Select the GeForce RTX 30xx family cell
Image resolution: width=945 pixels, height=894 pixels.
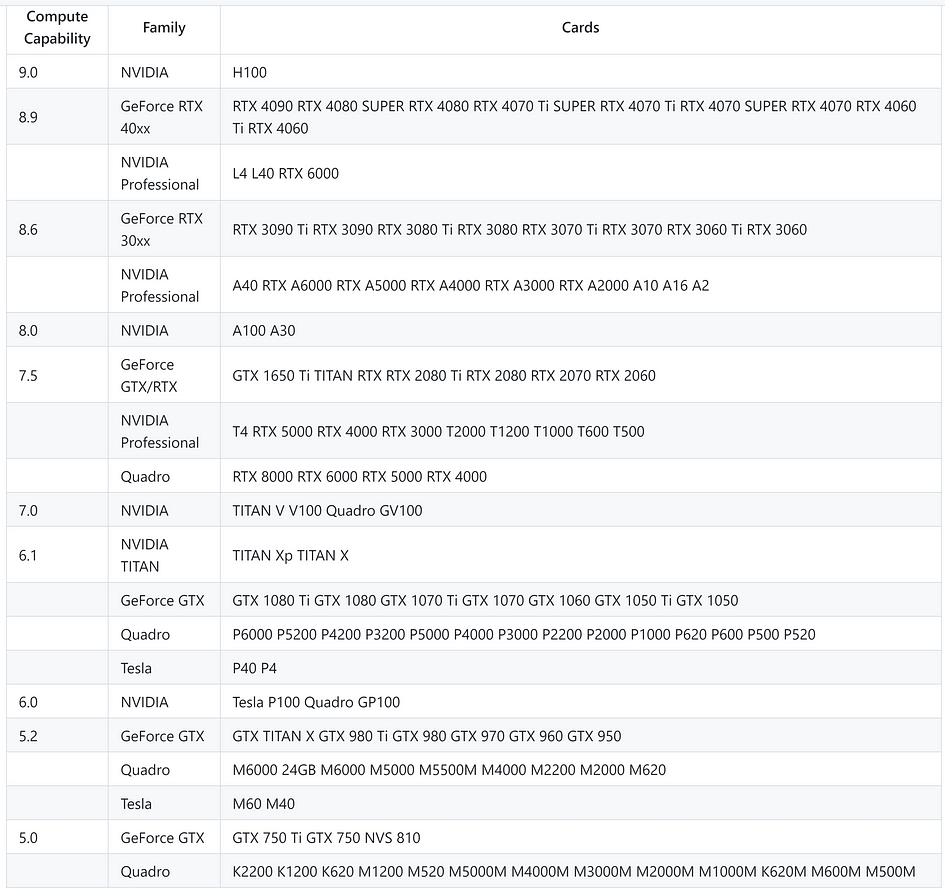click(164, 229)
